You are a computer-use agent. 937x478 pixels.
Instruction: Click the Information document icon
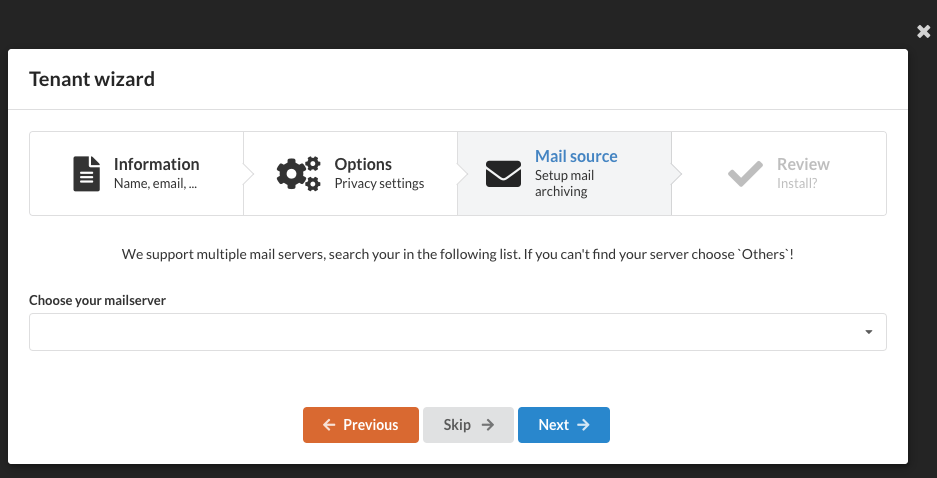87,174
